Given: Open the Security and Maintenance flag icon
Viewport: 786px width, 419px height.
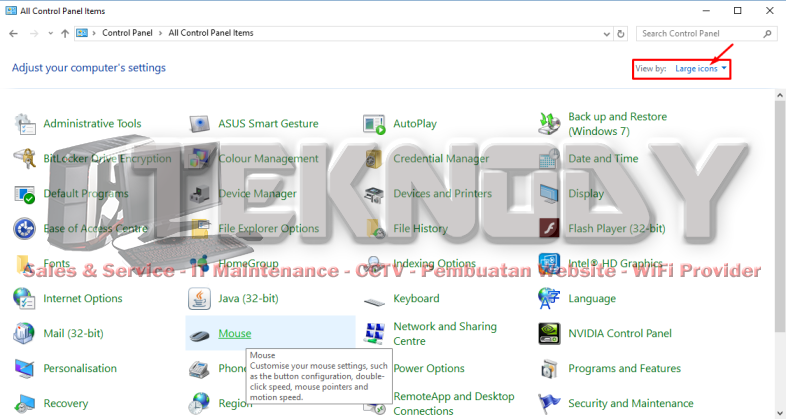Looking at the screenshot, I should coord(549,403).
